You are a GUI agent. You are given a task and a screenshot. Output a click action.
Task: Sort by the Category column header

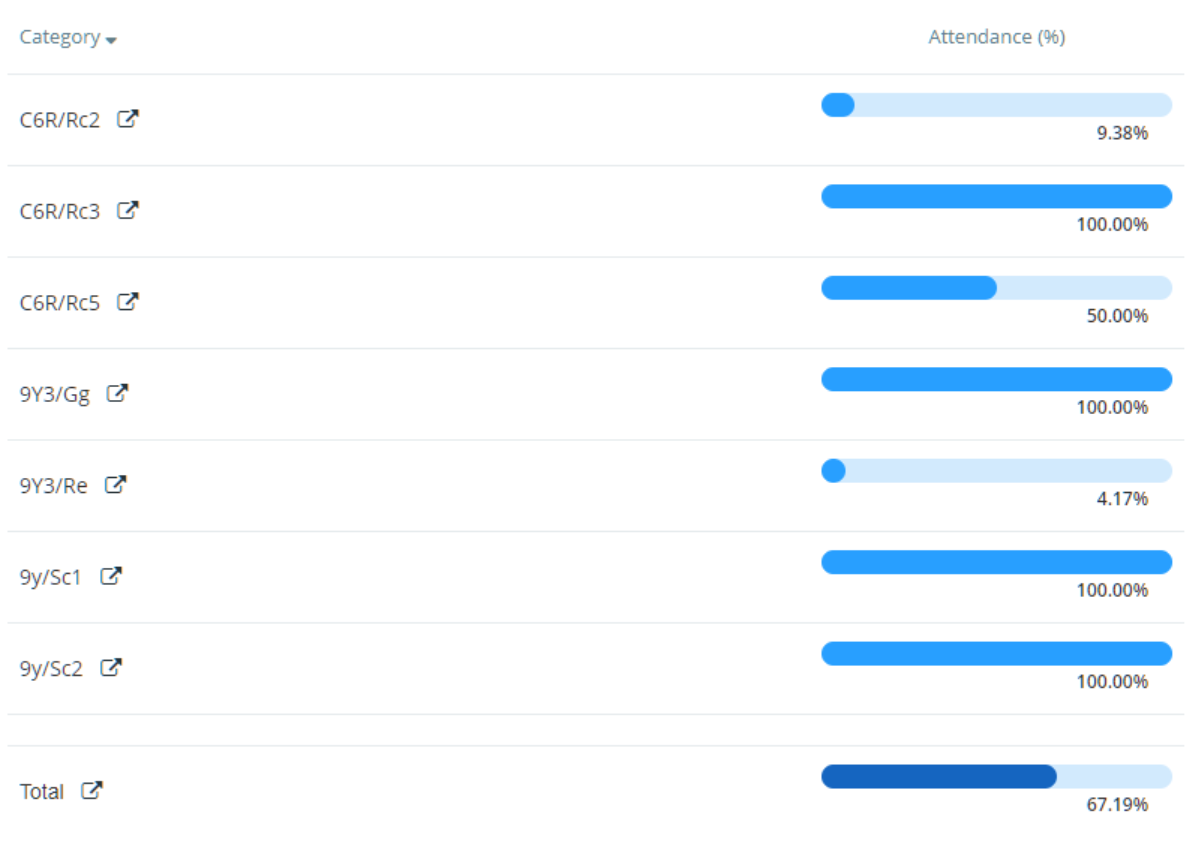[x=60, y=37]
